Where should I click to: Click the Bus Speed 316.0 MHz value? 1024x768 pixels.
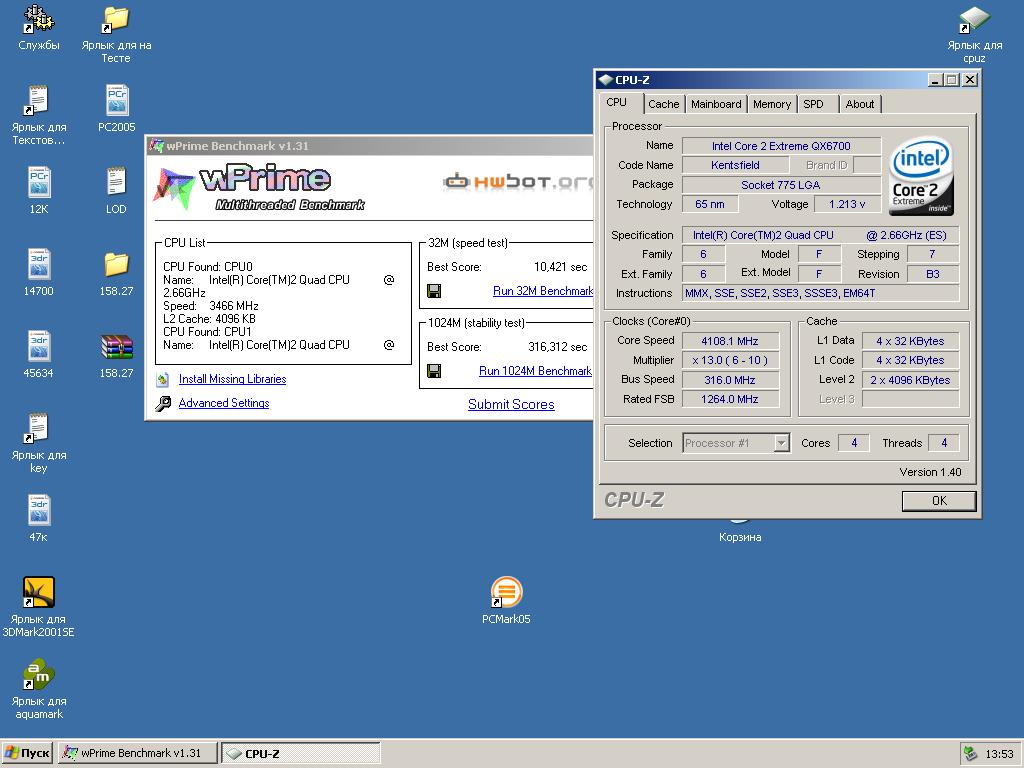click(x=730, y=379)
